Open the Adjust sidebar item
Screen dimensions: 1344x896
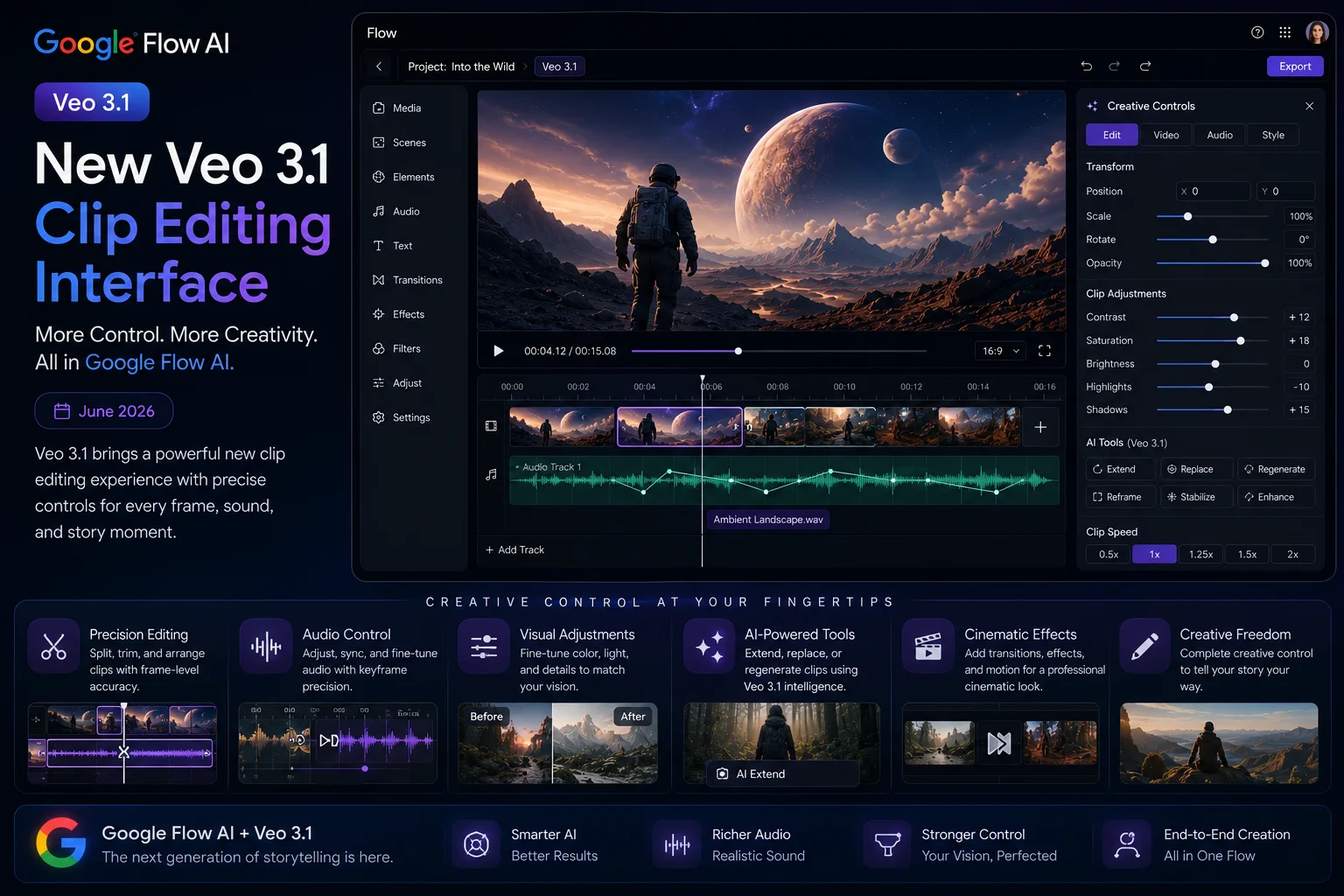click(397, 383)
